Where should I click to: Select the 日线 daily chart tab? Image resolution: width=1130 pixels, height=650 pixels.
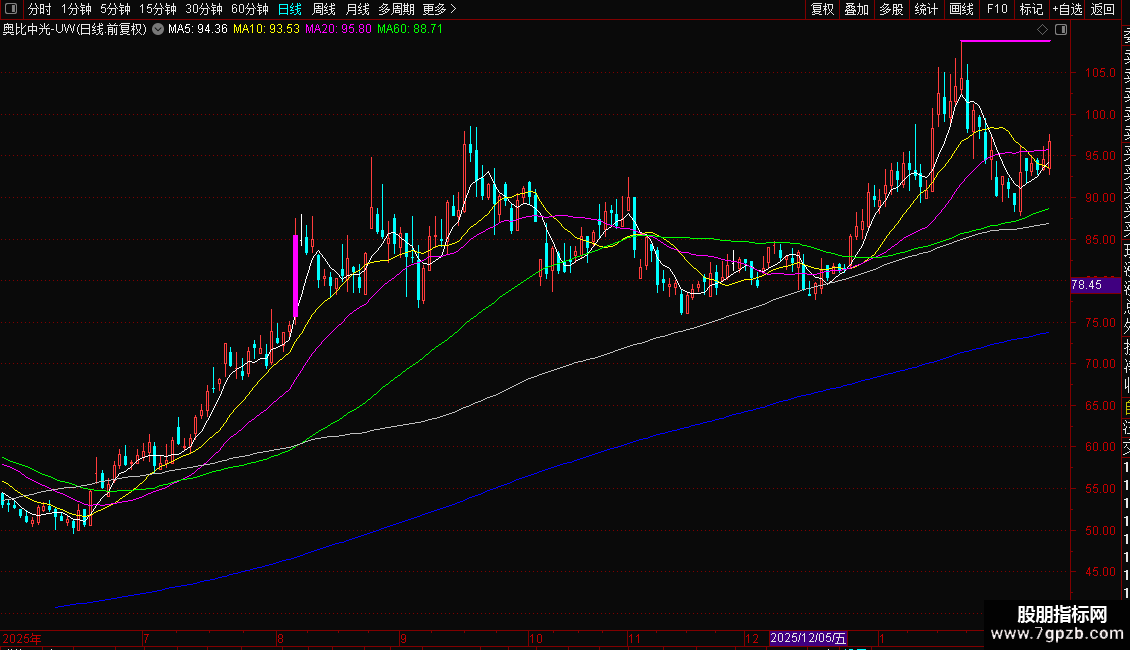[x=289, y=9]
